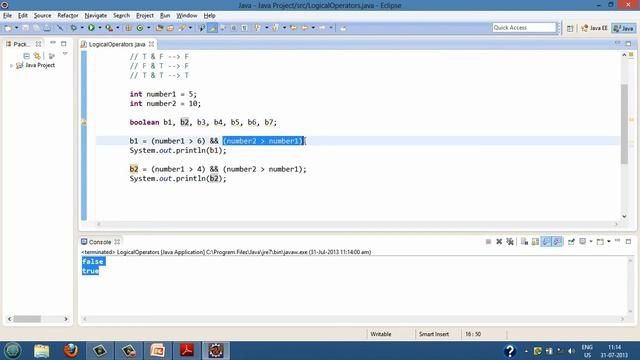This screenshot has width=640, height=360.
Task: Click the Open Perspective icon
Action: click(x=570, y=28)
